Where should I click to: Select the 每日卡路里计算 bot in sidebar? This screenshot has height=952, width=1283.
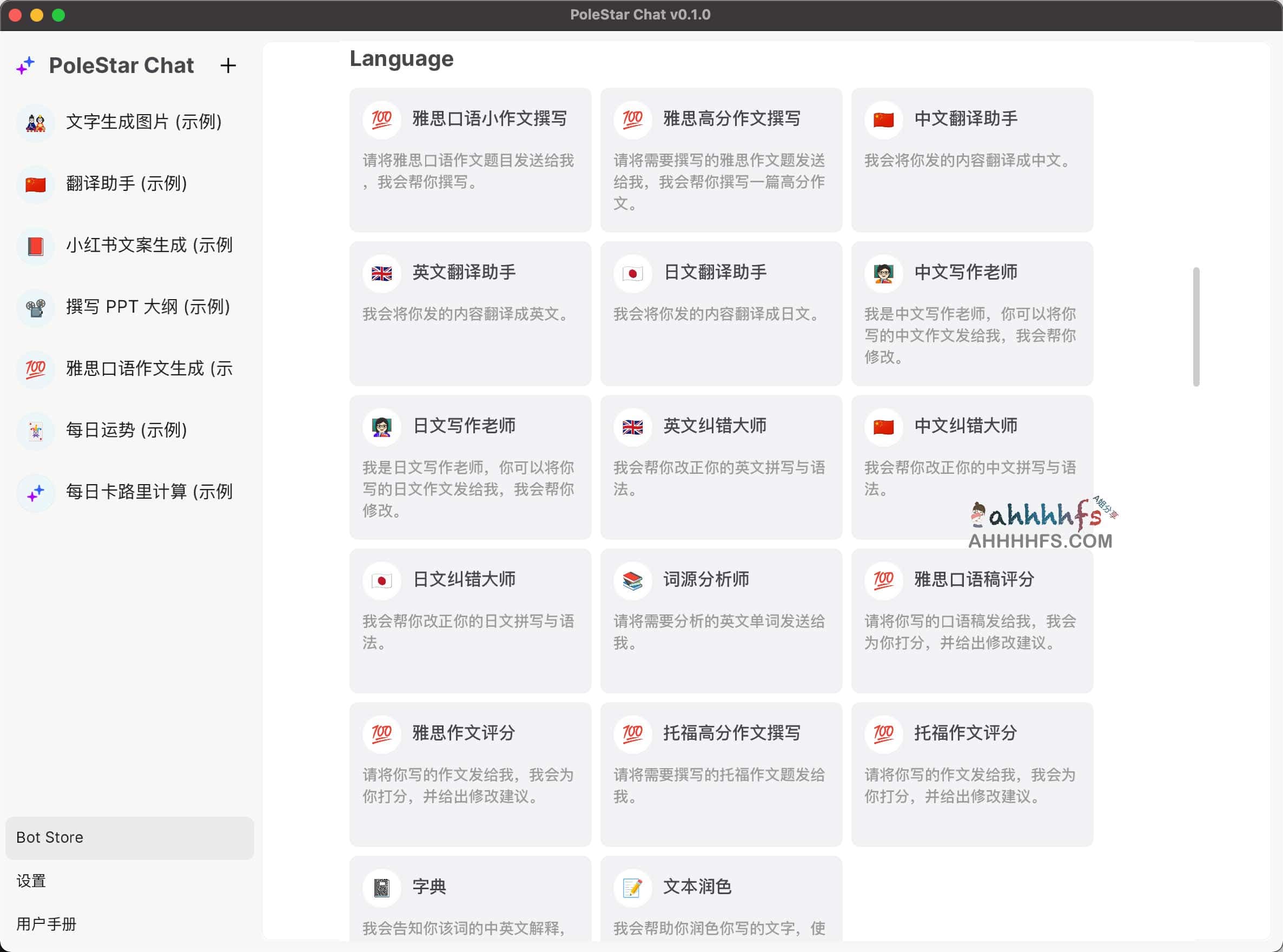pos(35,492)
